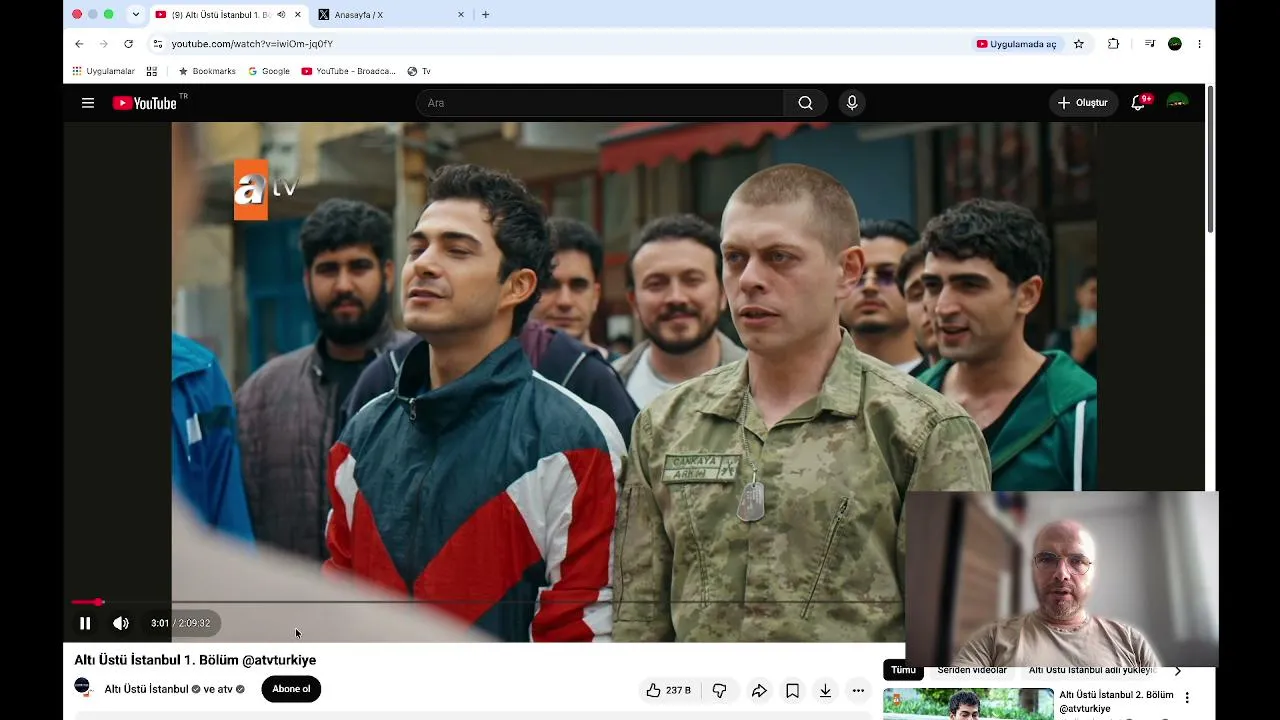Open the Chrome extensions menu
The height and width of the screenshot is (720, 1280).
click(1113, 44)
